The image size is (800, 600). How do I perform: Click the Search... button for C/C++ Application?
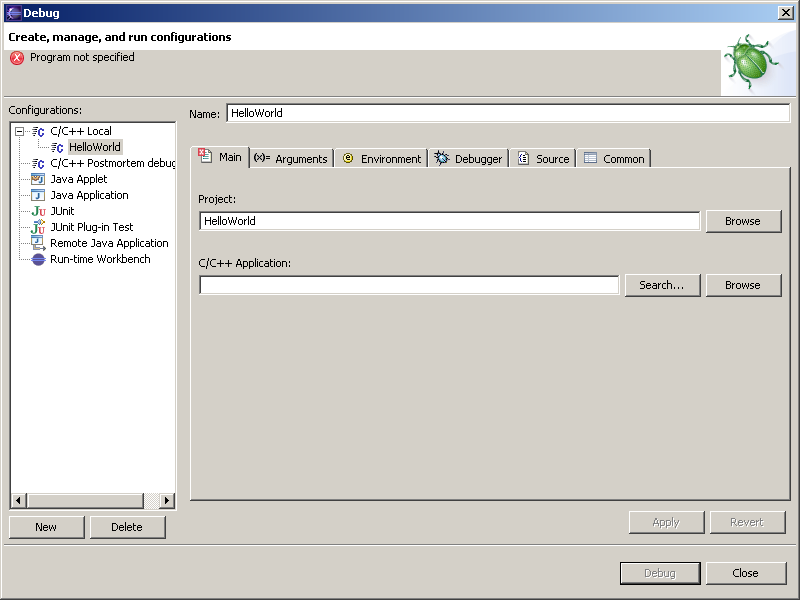coord(661,285)
